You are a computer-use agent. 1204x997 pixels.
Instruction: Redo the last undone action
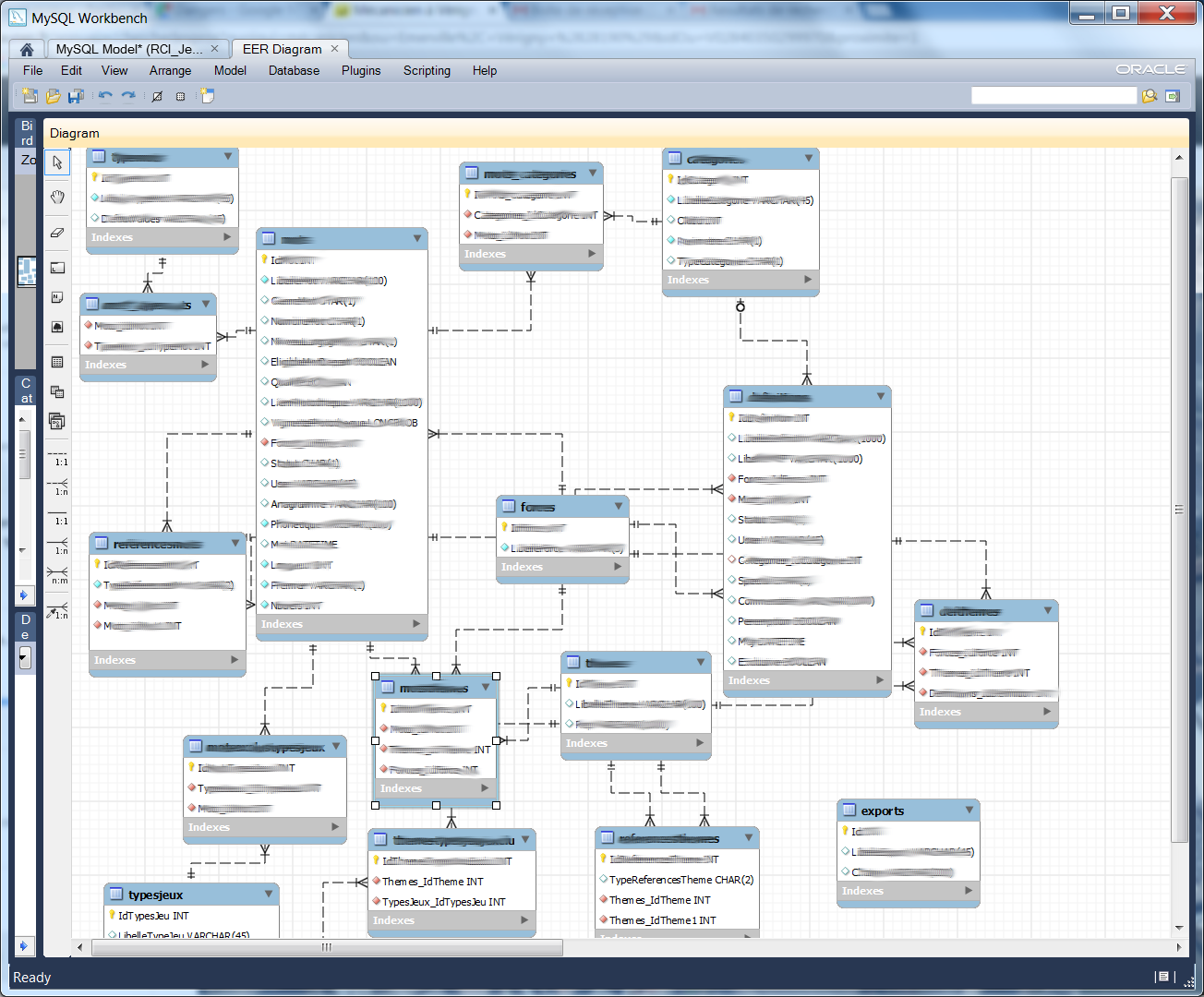click(128, 96)
